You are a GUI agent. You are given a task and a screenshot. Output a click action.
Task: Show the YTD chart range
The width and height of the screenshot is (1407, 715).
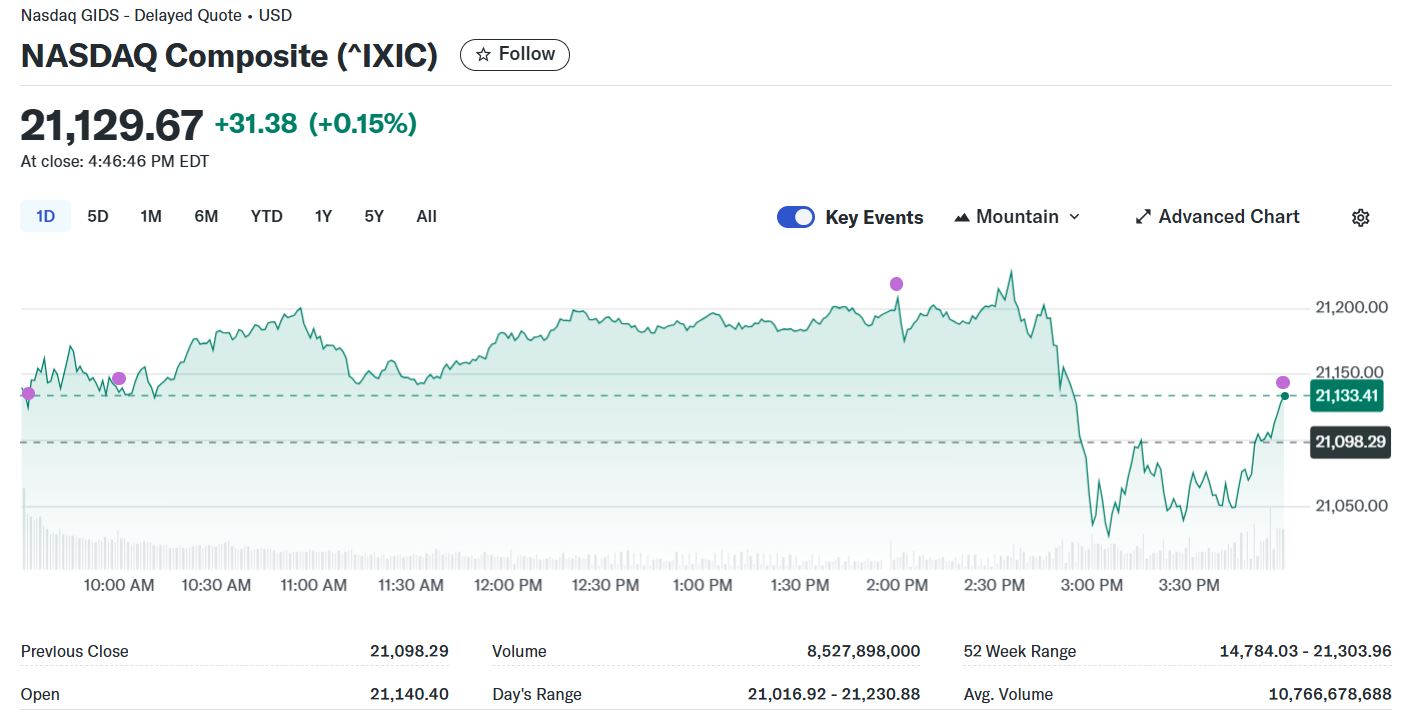266,216
